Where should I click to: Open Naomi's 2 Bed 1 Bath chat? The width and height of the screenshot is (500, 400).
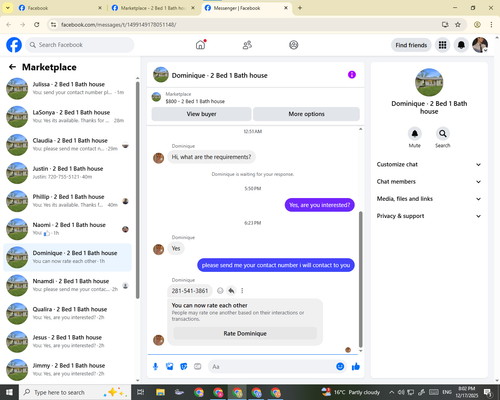click(x=67, y=229)
